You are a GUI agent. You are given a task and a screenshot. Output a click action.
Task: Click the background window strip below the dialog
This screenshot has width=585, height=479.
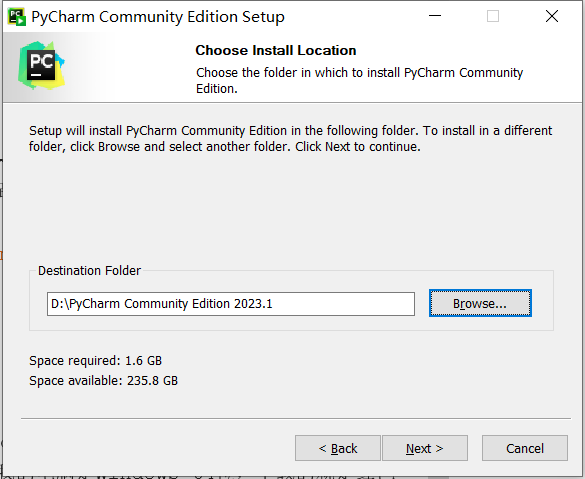pos(224,477)
